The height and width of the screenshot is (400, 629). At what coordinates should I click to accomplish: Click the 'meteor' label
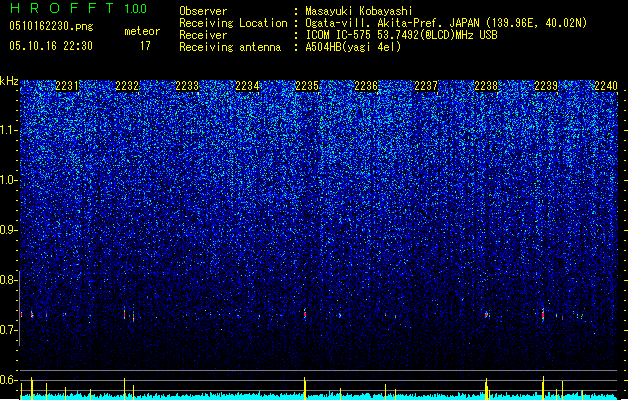pos(142,31)
